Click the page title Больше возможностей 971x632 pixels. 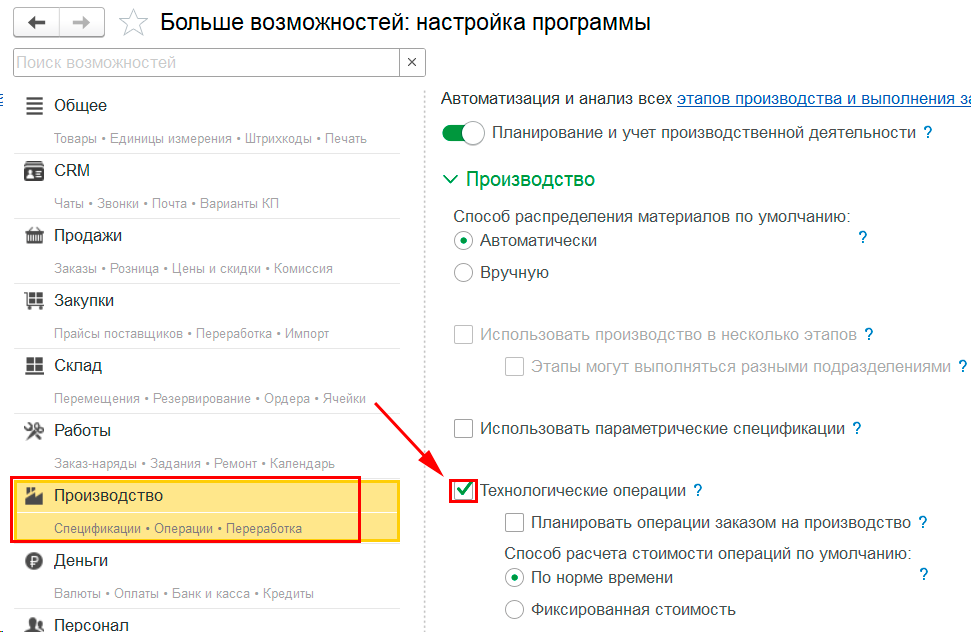(405, 23)
